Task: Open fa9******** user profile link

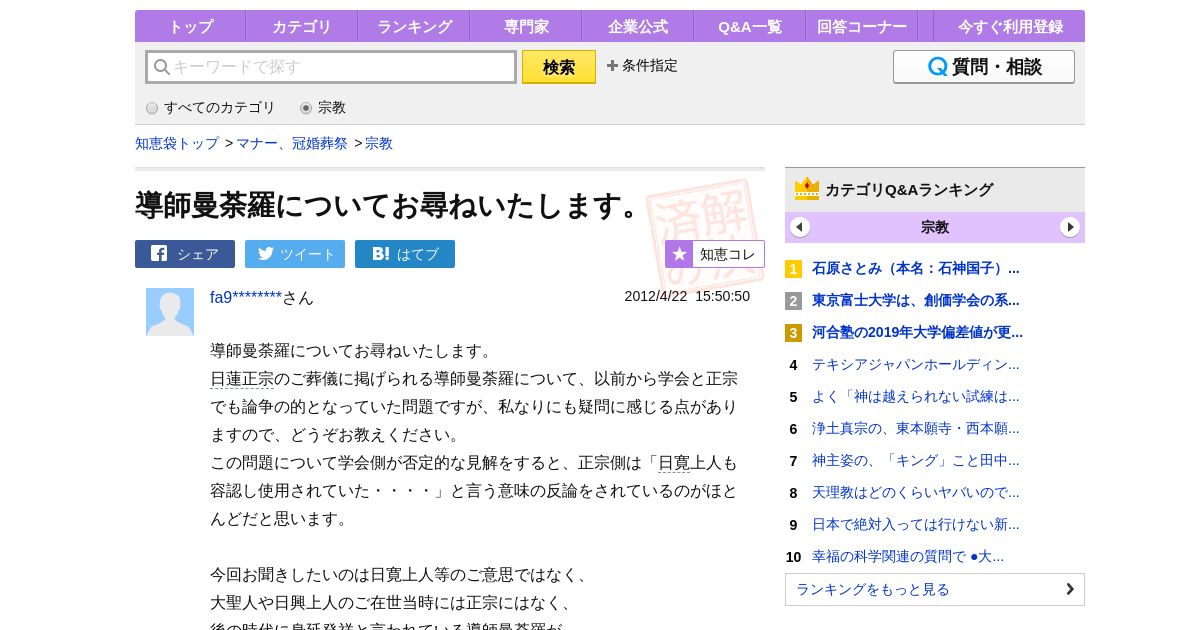Action: tap(246, 297)
